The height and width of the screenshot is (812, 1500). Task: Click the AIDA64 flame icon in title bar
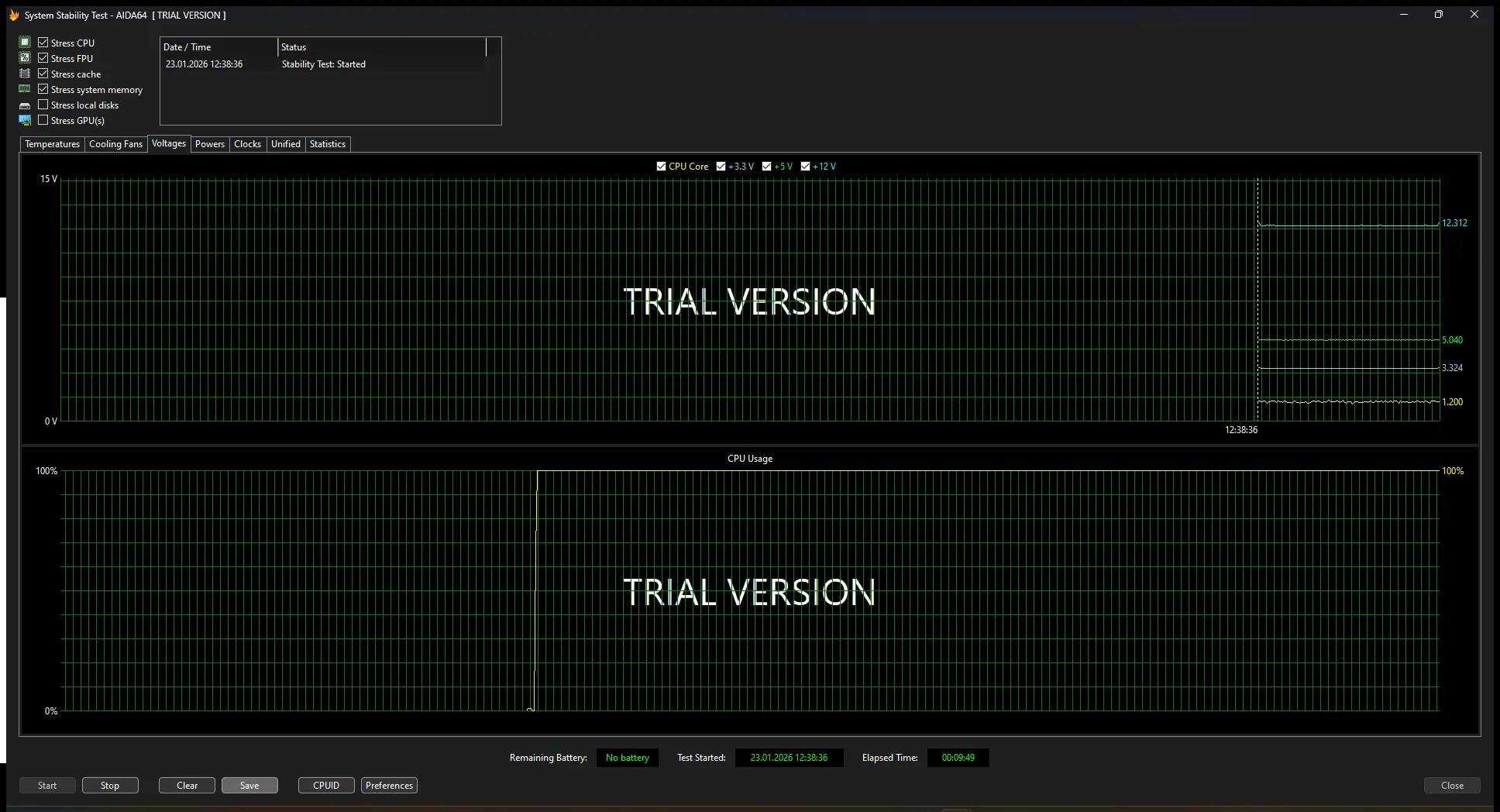pyautogui.click(x=14, y=15)
